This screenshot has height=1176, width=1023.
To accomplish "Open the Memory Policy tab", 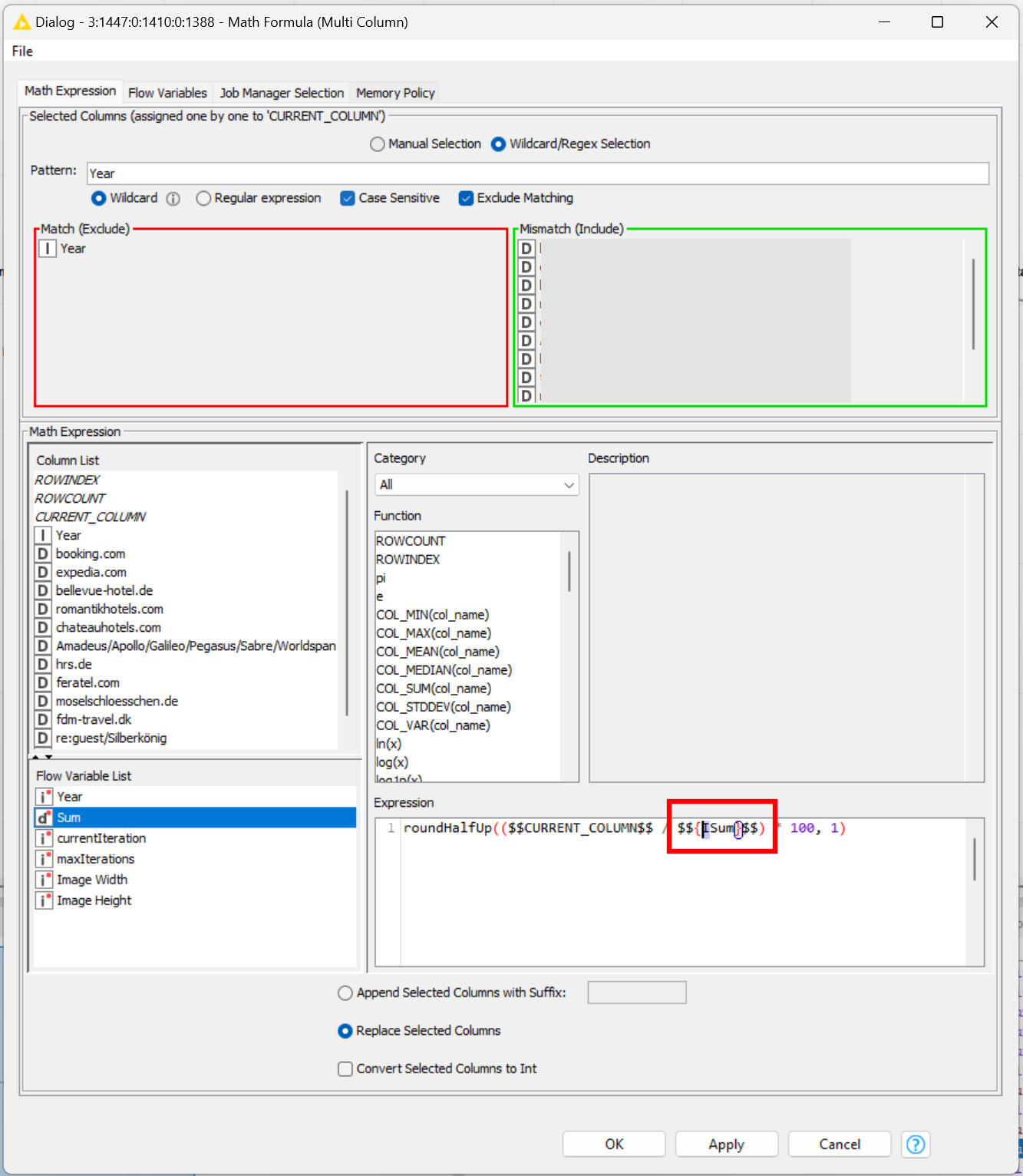I will point(395,93).
